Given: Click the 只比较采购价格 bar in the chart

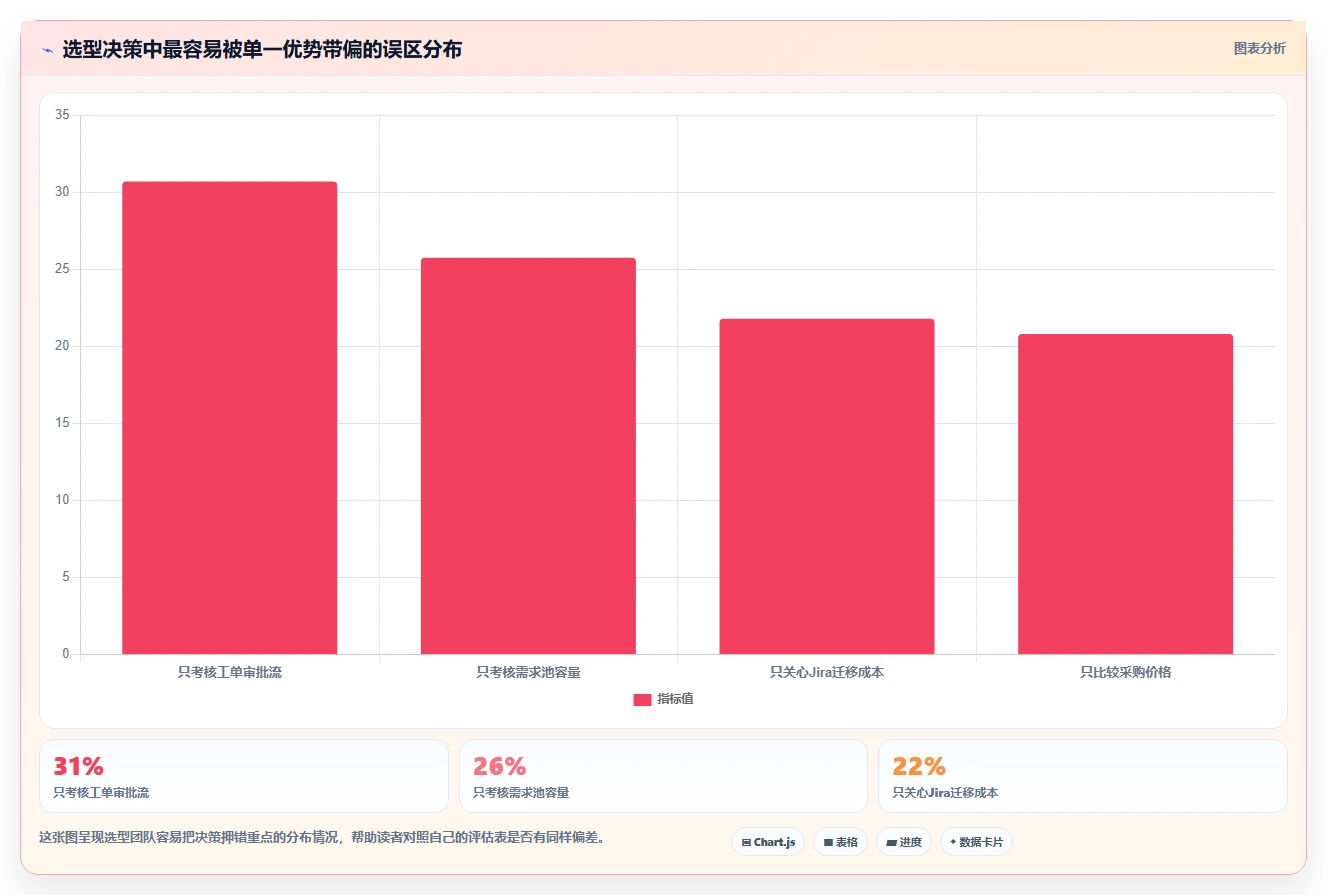Looking at the screenshot, I should pos(1125,494).
